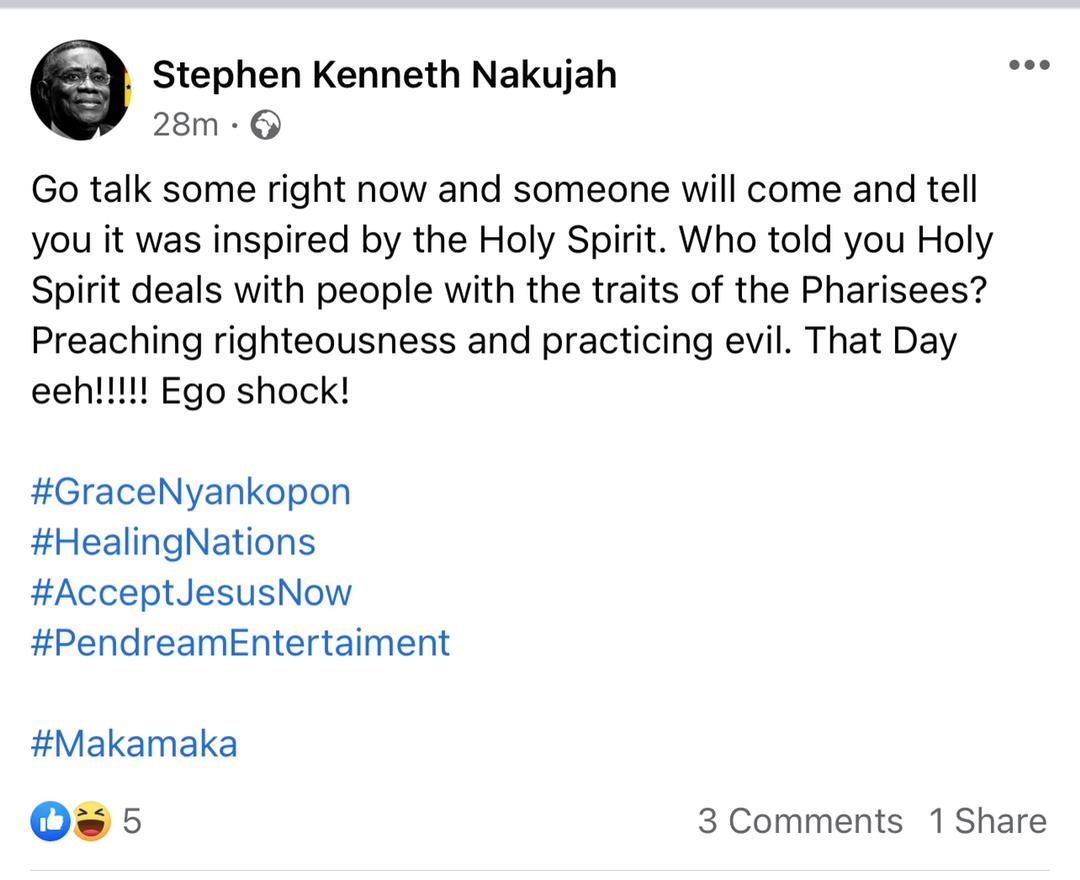Click the laughing Haha reaction emoji

(92, 821)
